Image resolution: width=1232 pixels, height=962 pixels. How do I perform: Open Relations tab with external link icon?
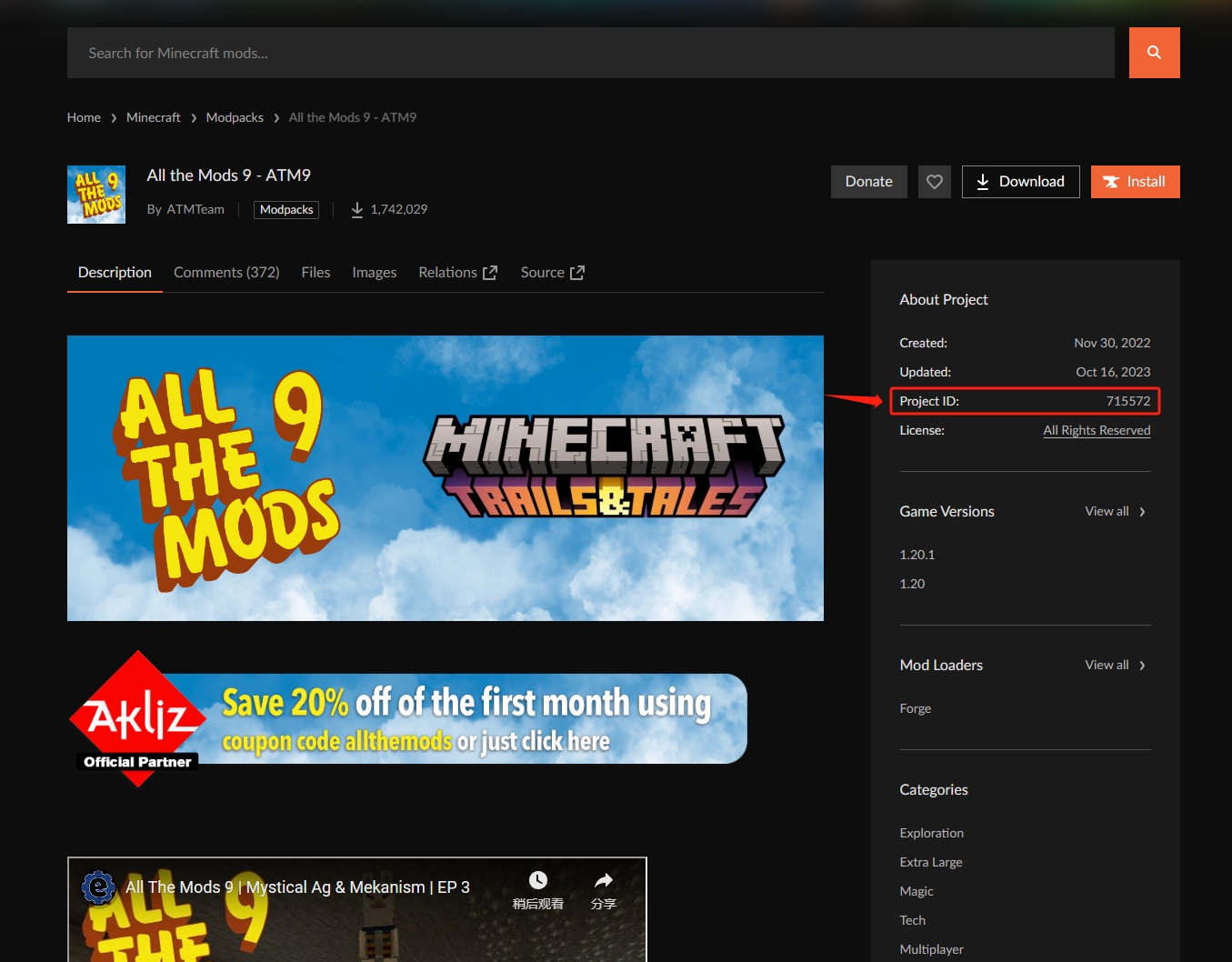pos(457,273)
